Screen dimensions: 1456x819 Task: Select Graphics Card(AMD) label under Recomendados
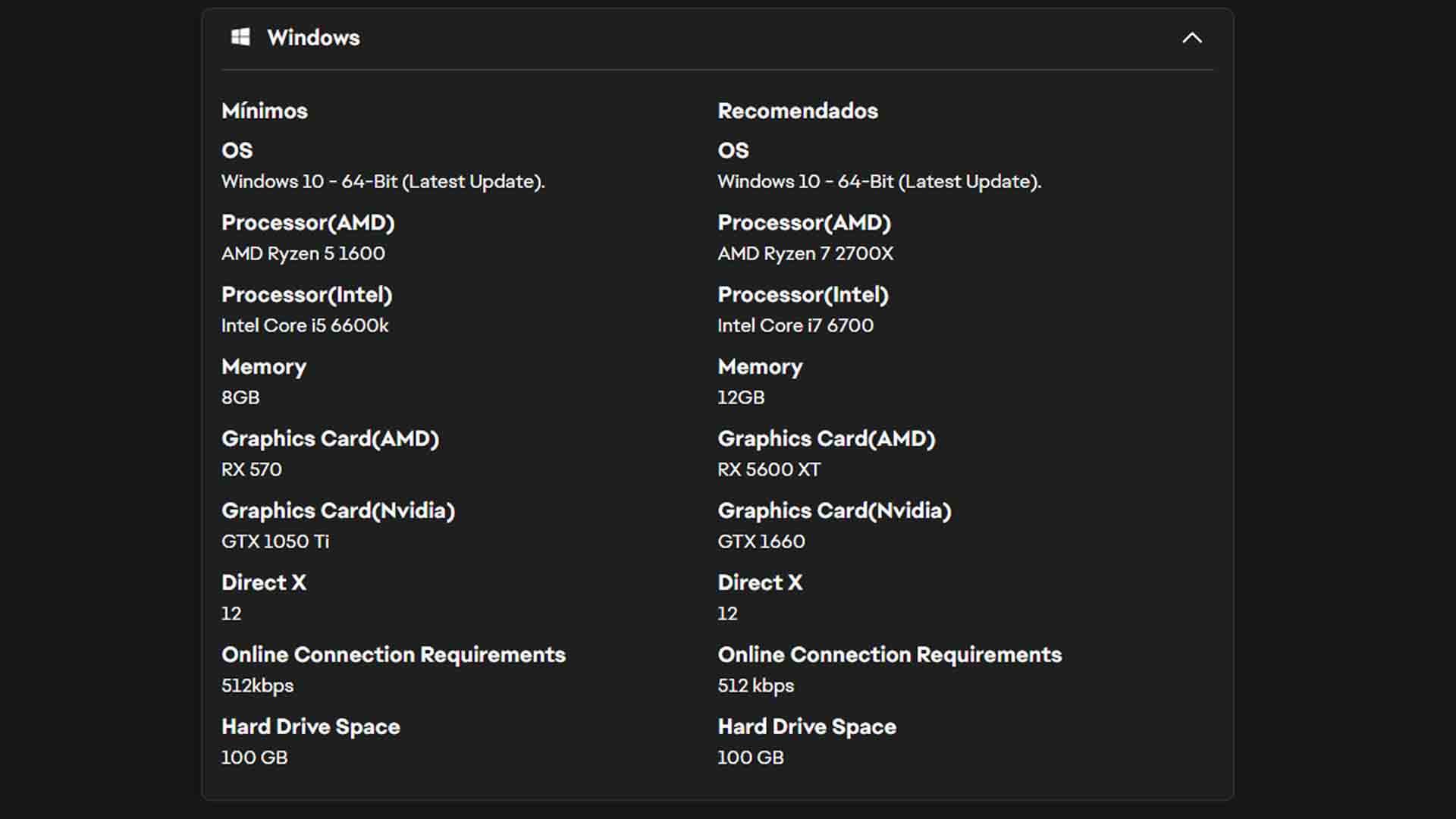pos(827,439)
